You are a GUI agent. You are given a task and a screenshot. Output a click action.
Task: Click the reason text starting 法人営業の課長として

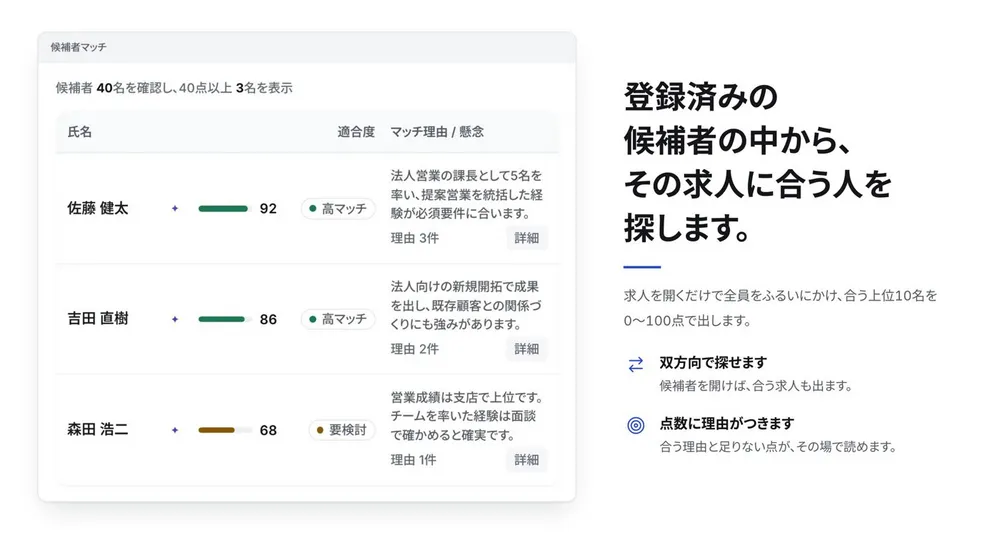pos(466,194)
